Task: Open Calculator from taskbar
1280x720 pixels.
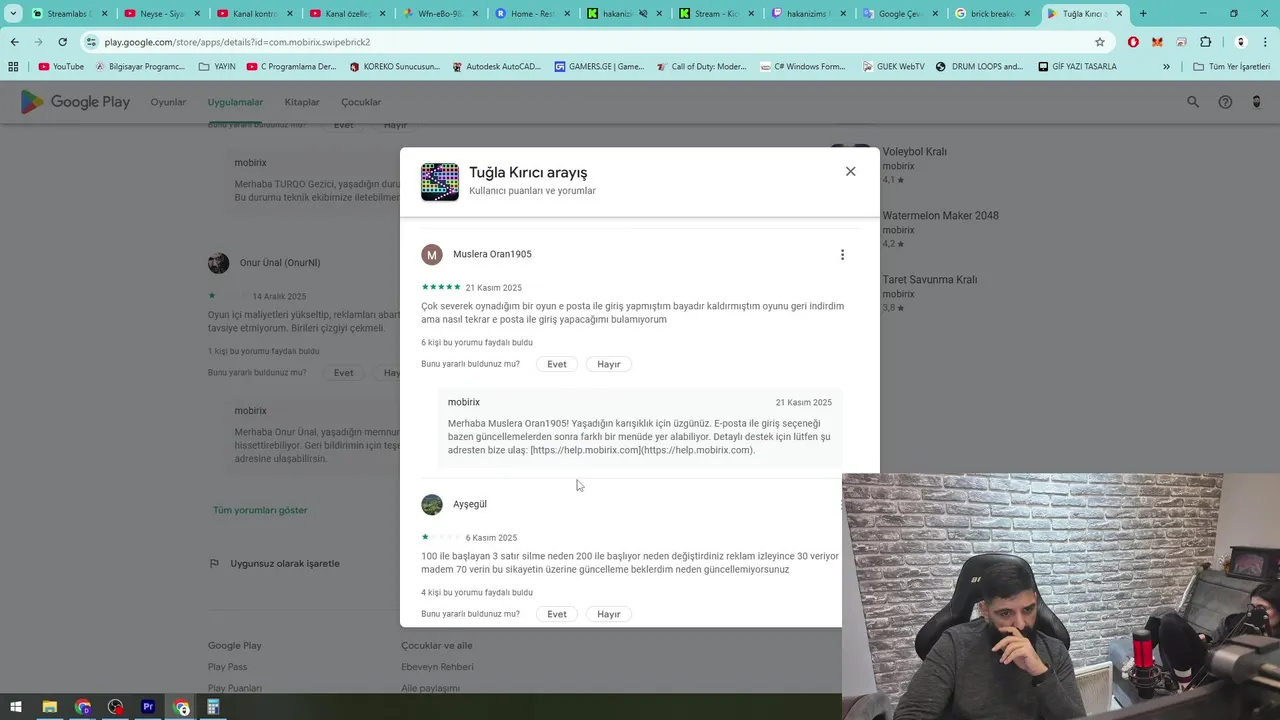Action: click(213, 707)
